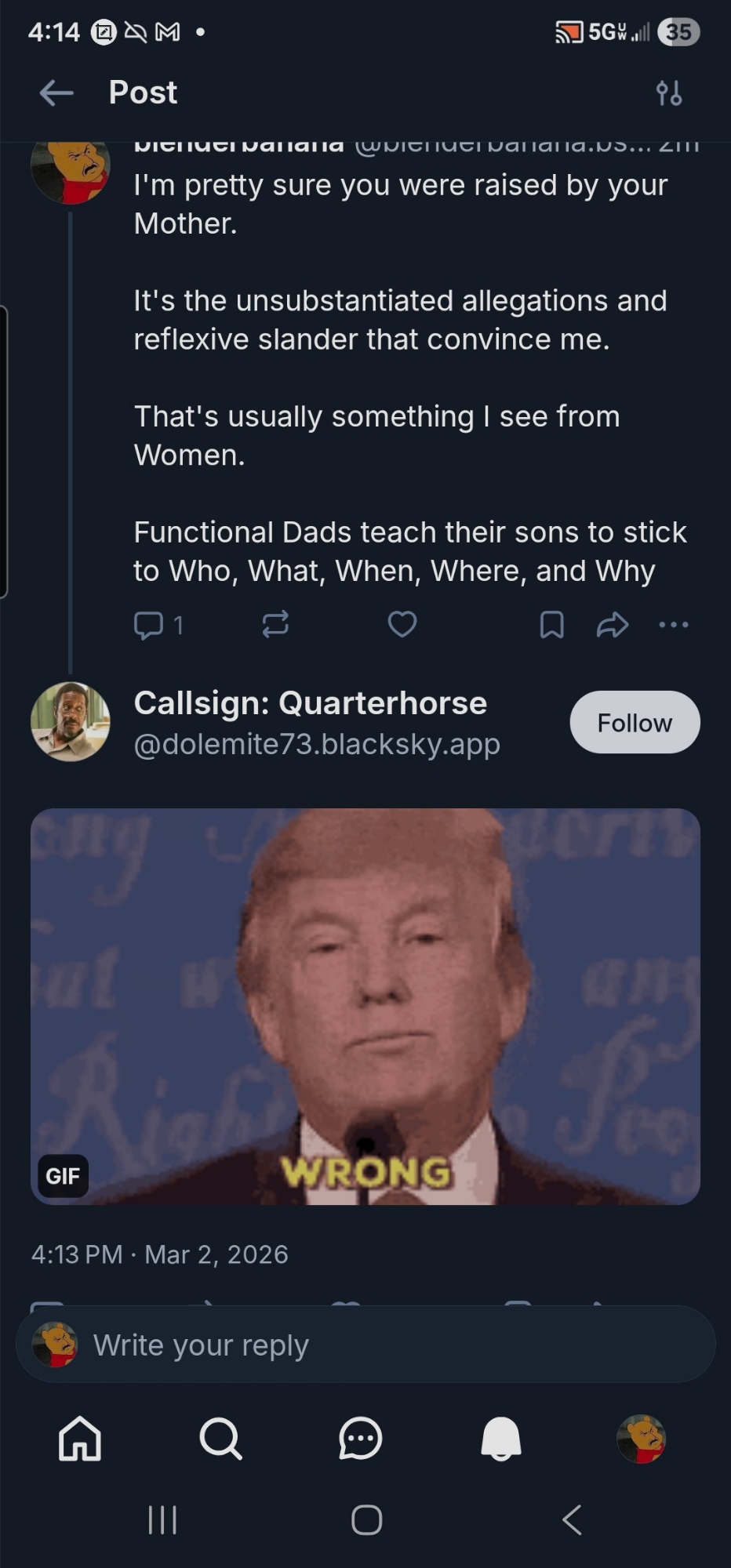Viewport: 731px width, 1568px height.
Task: Play the WRONG GIF
Action: 365,1006
